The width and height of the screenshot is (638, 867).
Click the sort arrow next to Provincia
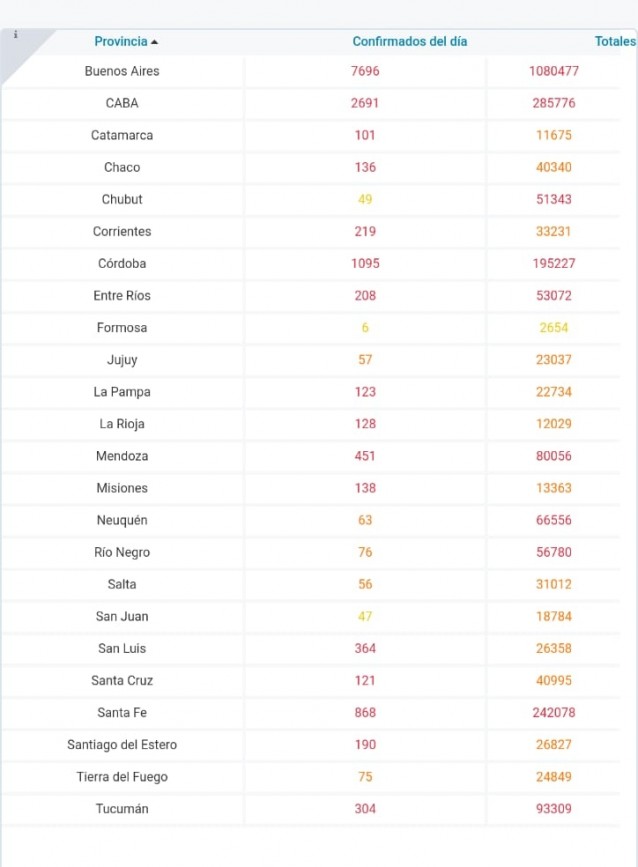(x=154, y=42)
